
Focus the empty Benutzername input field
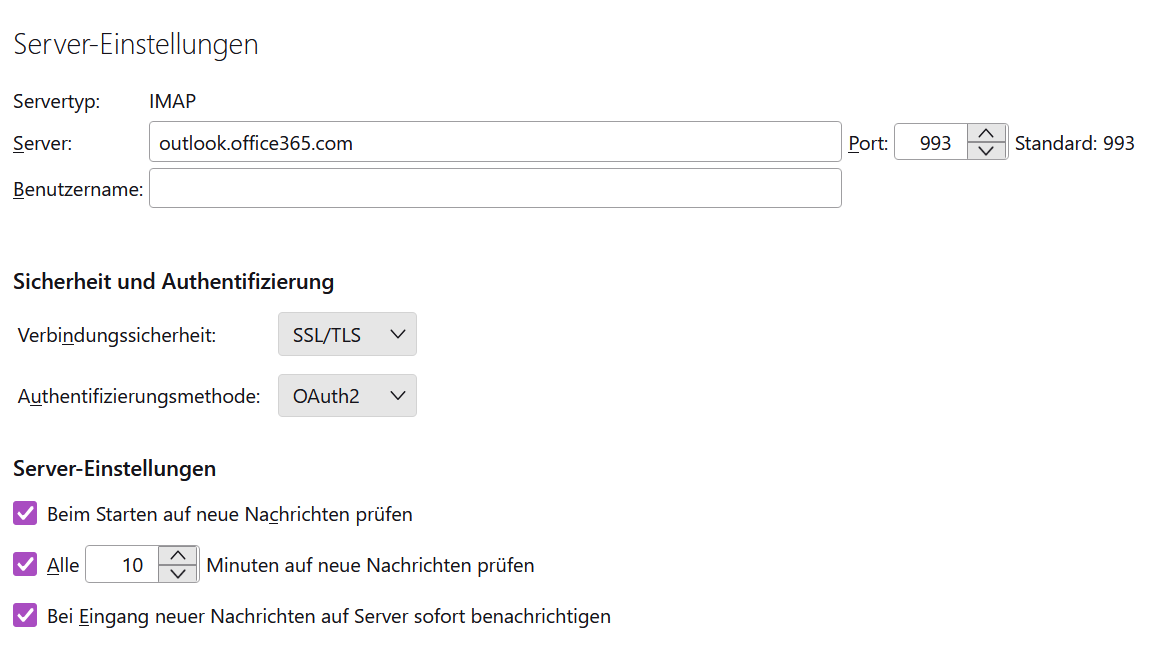[x=494, y=188]
